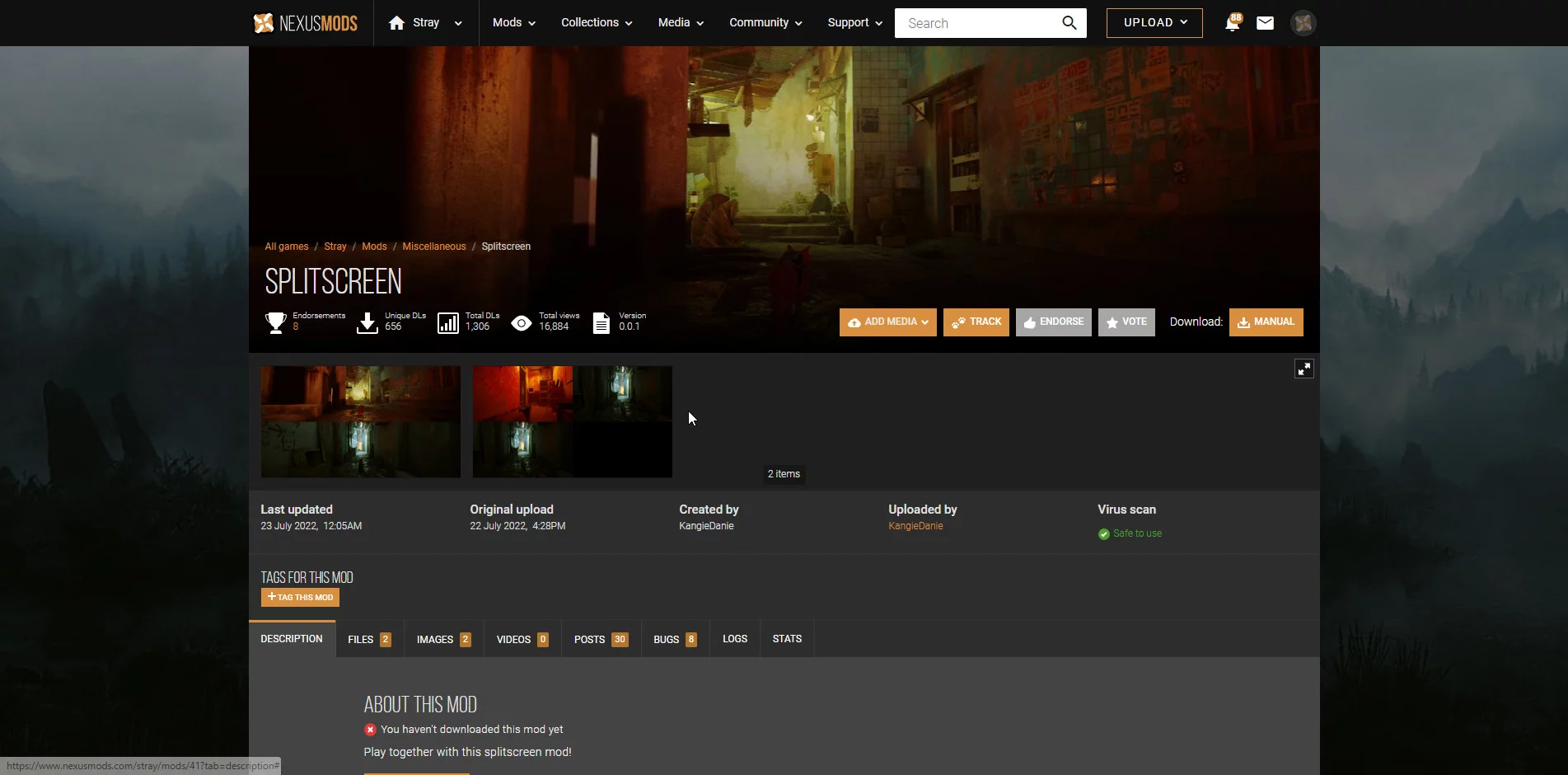Open the ADD MEDIA dropdown
This screenshot has width=1568, height=775.
pos(888,322)
